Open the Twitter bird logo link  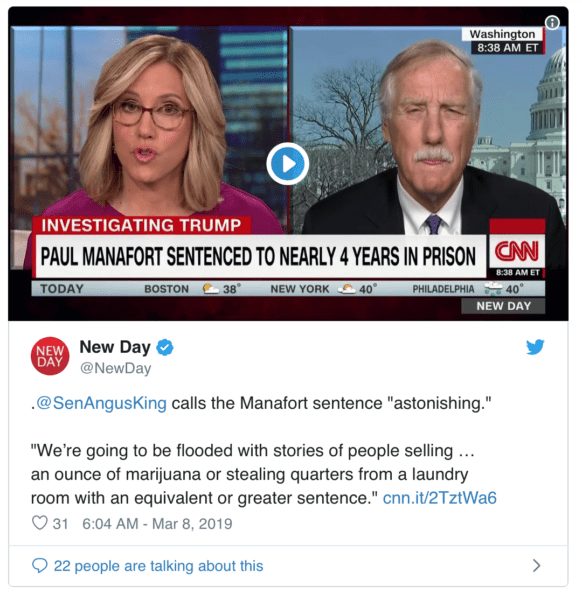click(x=535, y=347)
